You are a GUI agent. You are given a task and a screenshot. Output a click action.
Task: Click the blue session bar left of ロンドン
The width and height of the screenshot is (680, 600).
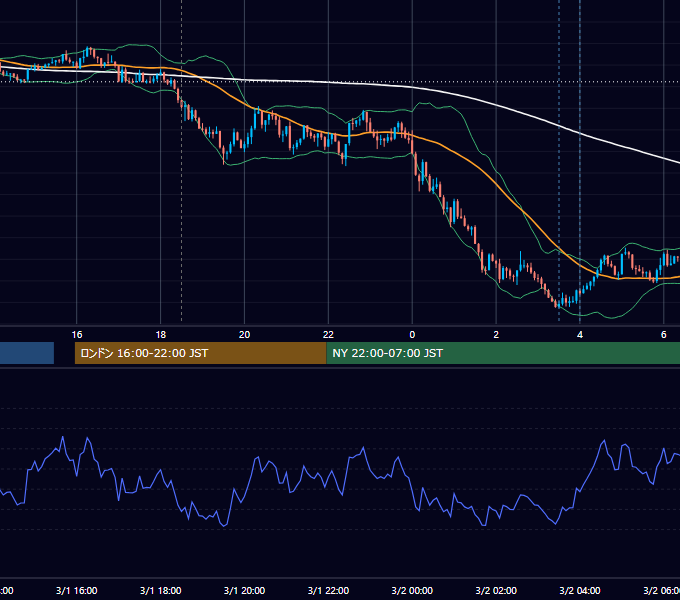point(27,353)
